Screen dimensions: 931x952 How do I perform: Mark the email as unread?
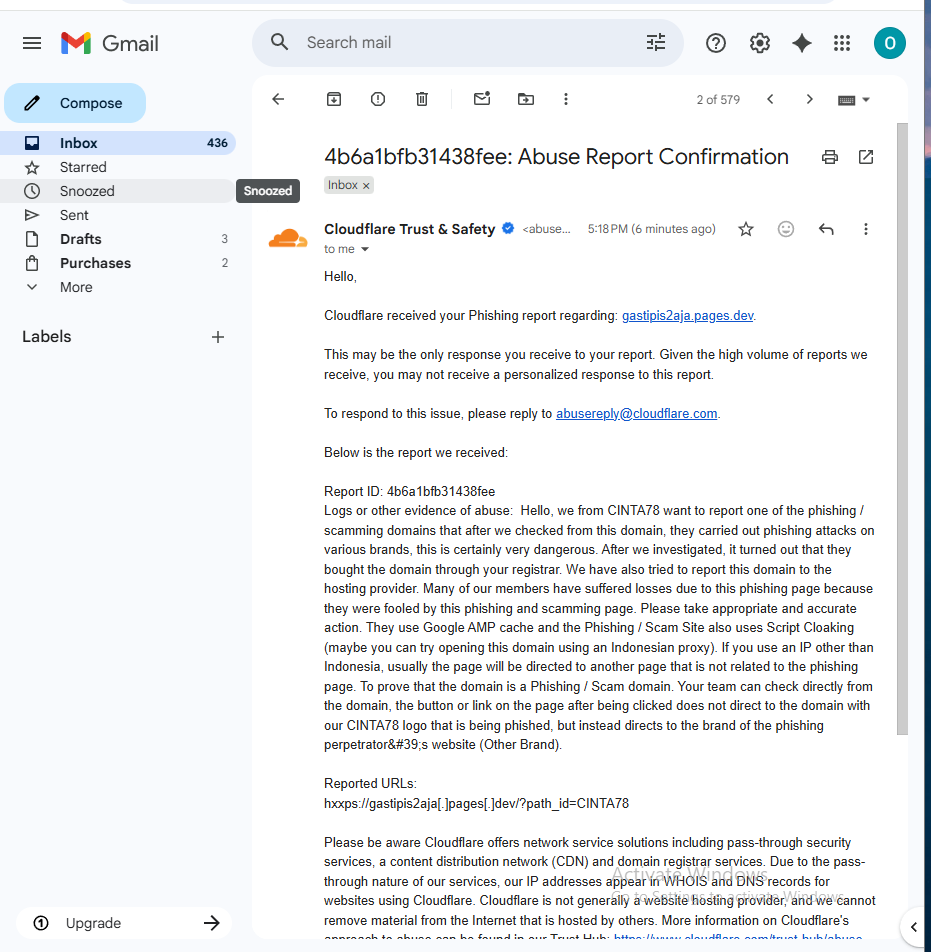tap(482, 98)
